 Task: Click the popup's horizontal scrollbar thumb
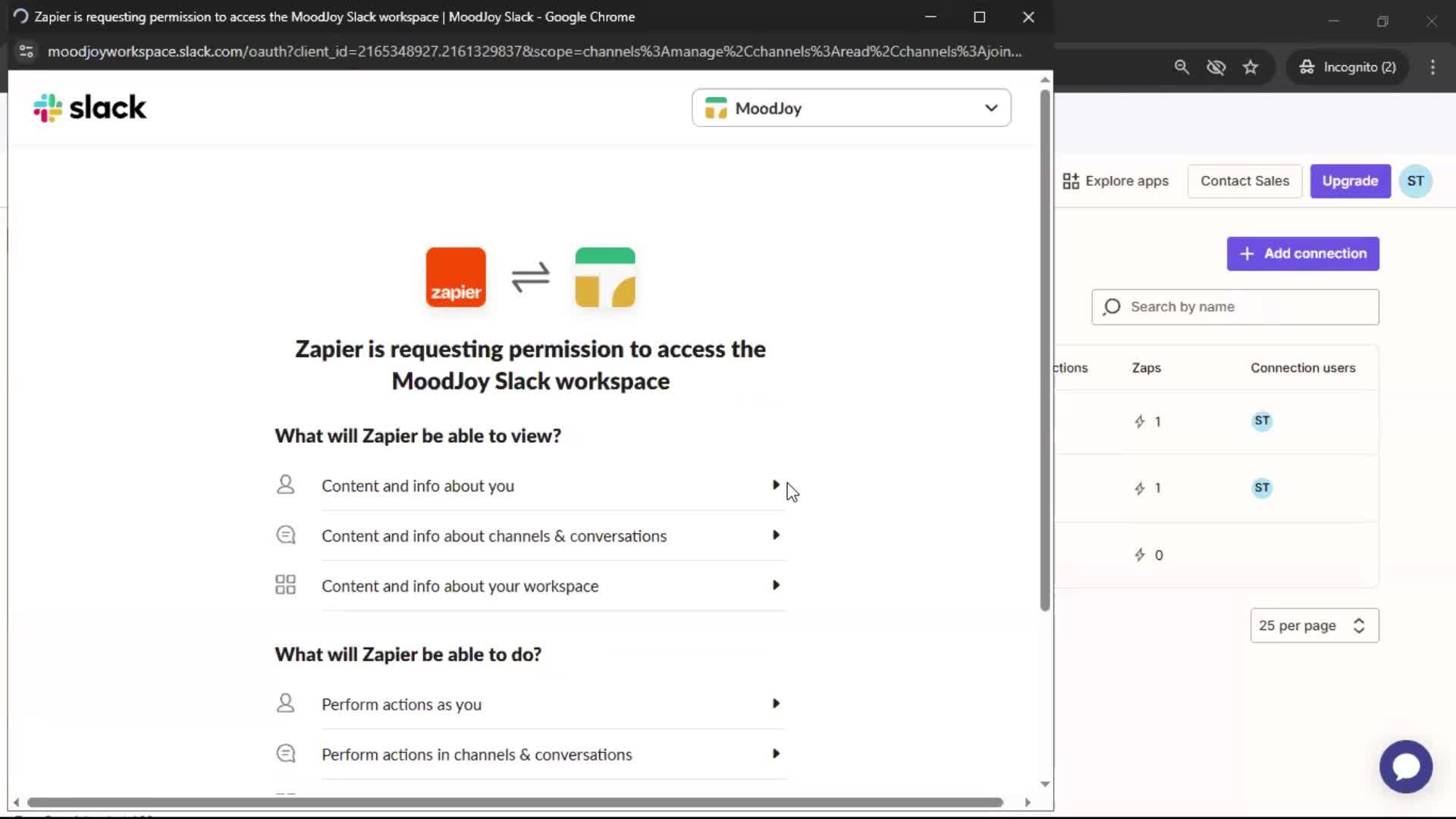515,802
